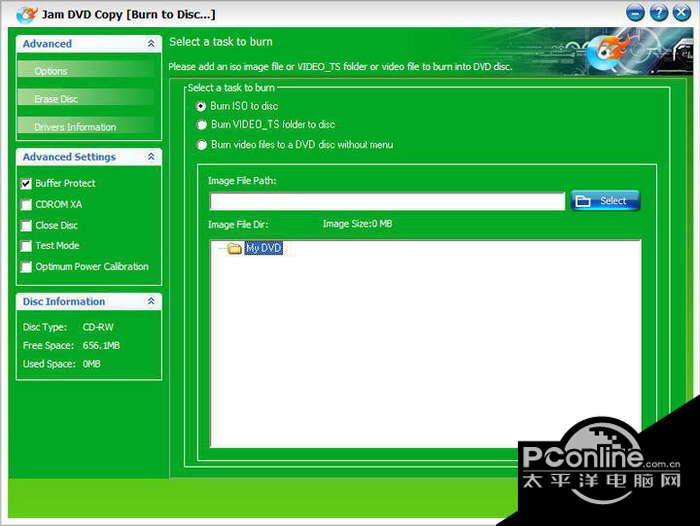The height and width of the screenshot is (526, 700).
Task: Select the Burn ISO to disc radio button
Action: (201, 106)
